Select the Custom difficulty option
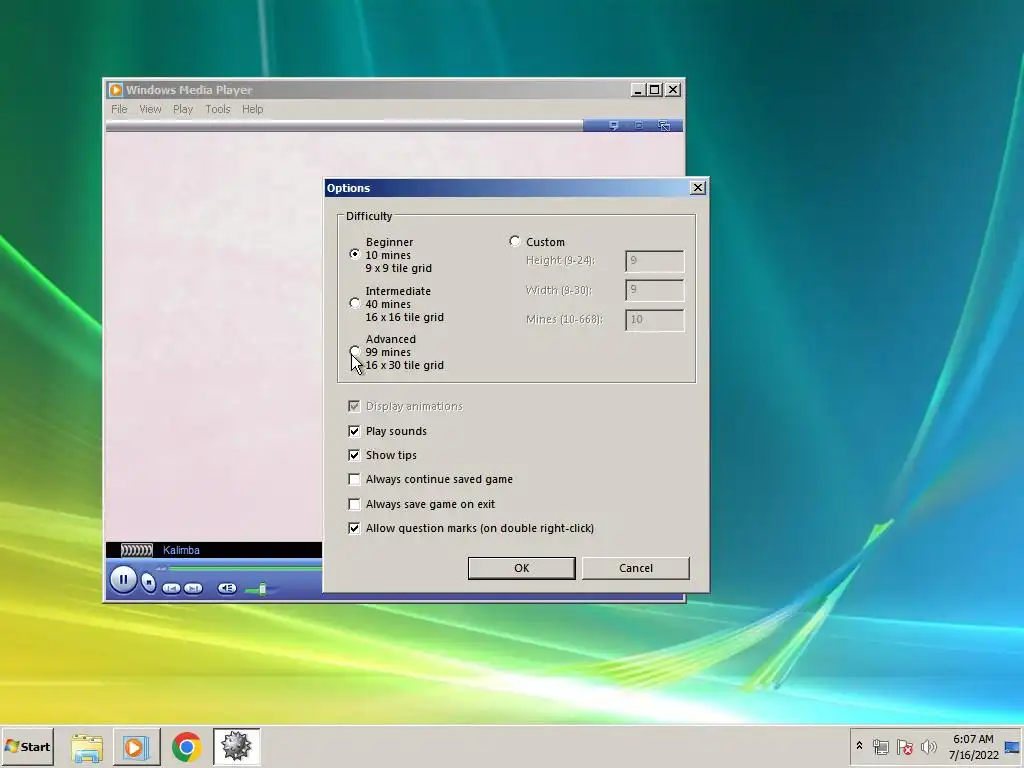Screen dimensions: 1024x768 pyautogui.click(x=515, y=242)
